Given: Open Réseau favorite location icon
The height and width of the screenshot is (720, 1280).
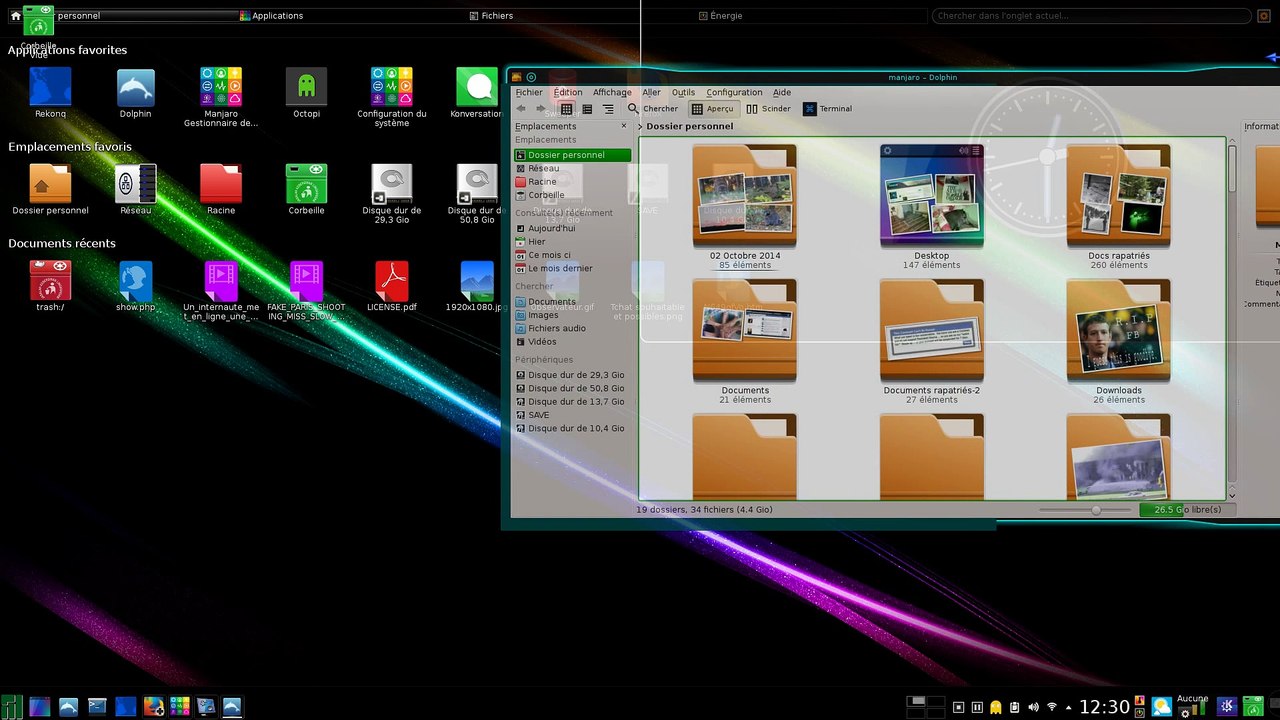Looking at the screenshot, I should (135, 189).
